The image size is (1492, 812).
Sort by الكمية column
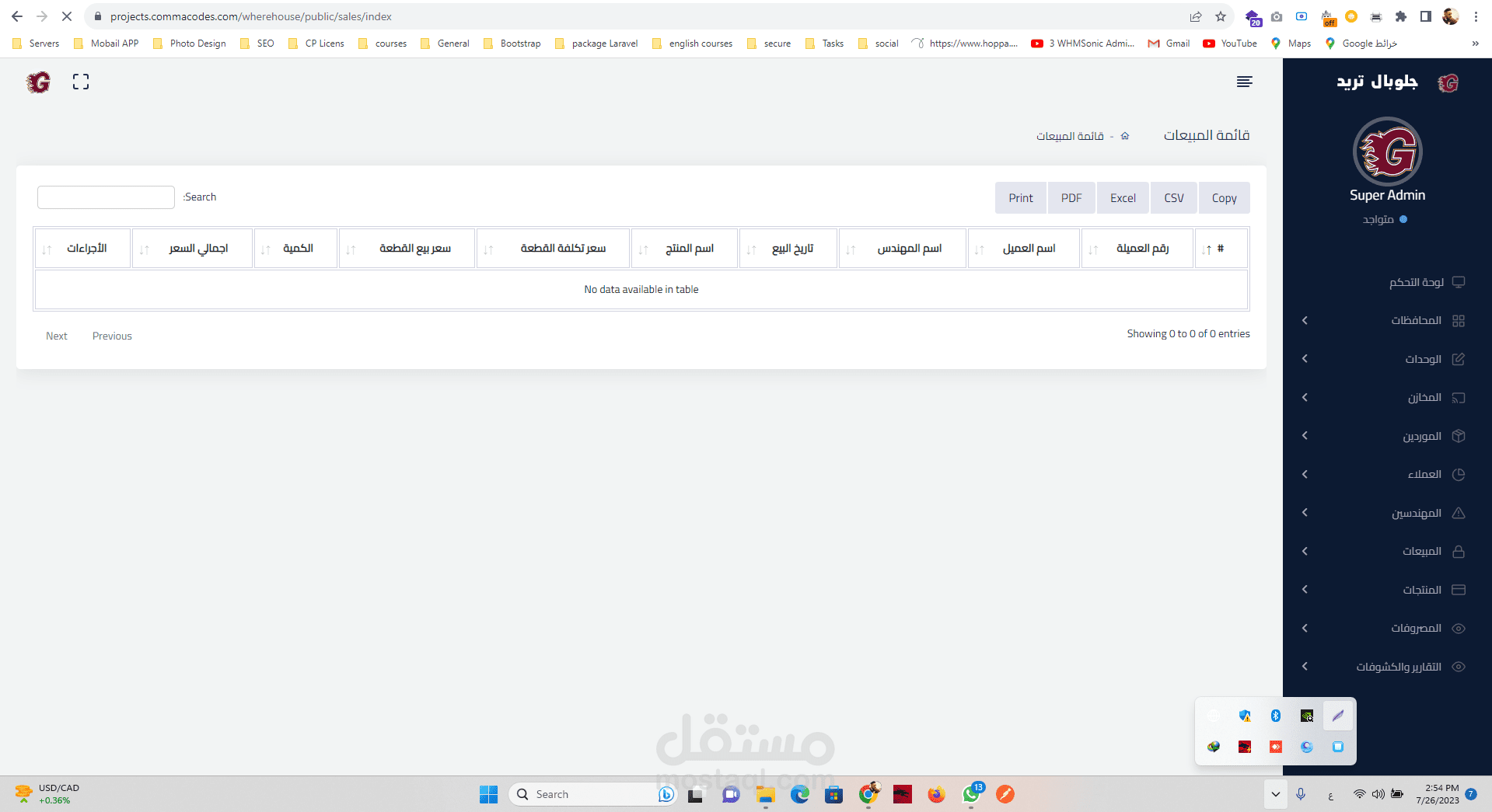(296, 249)
